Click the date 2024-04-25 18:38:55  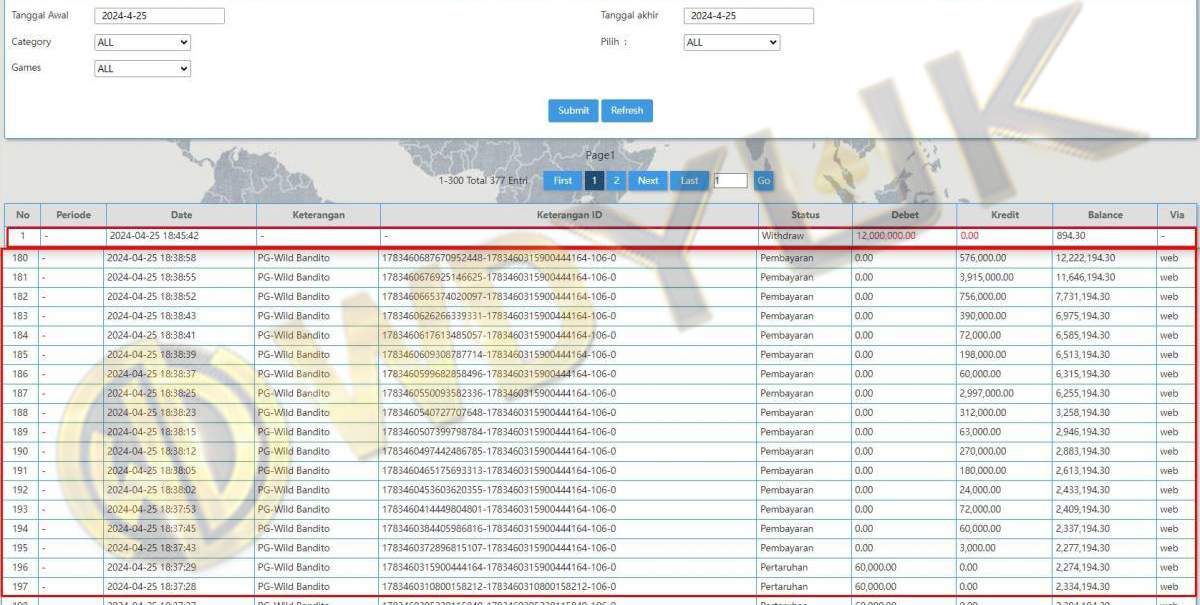153,277
